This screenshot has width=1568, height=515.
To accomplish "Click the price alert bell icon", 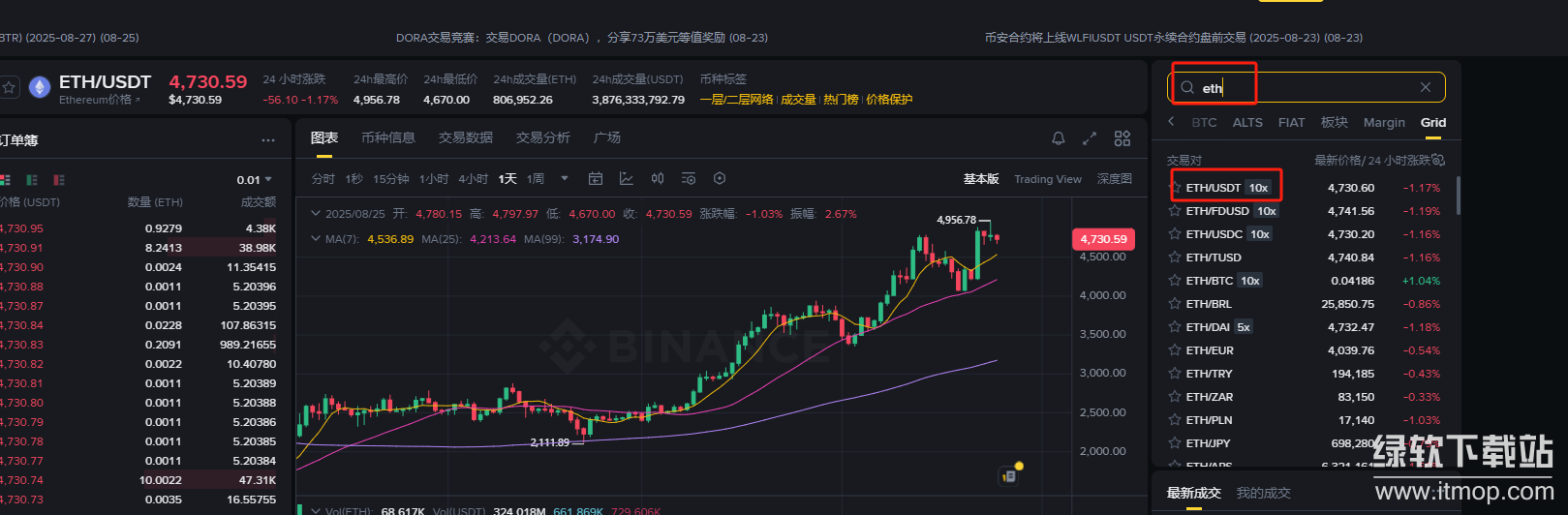I will pos(1059,138).
